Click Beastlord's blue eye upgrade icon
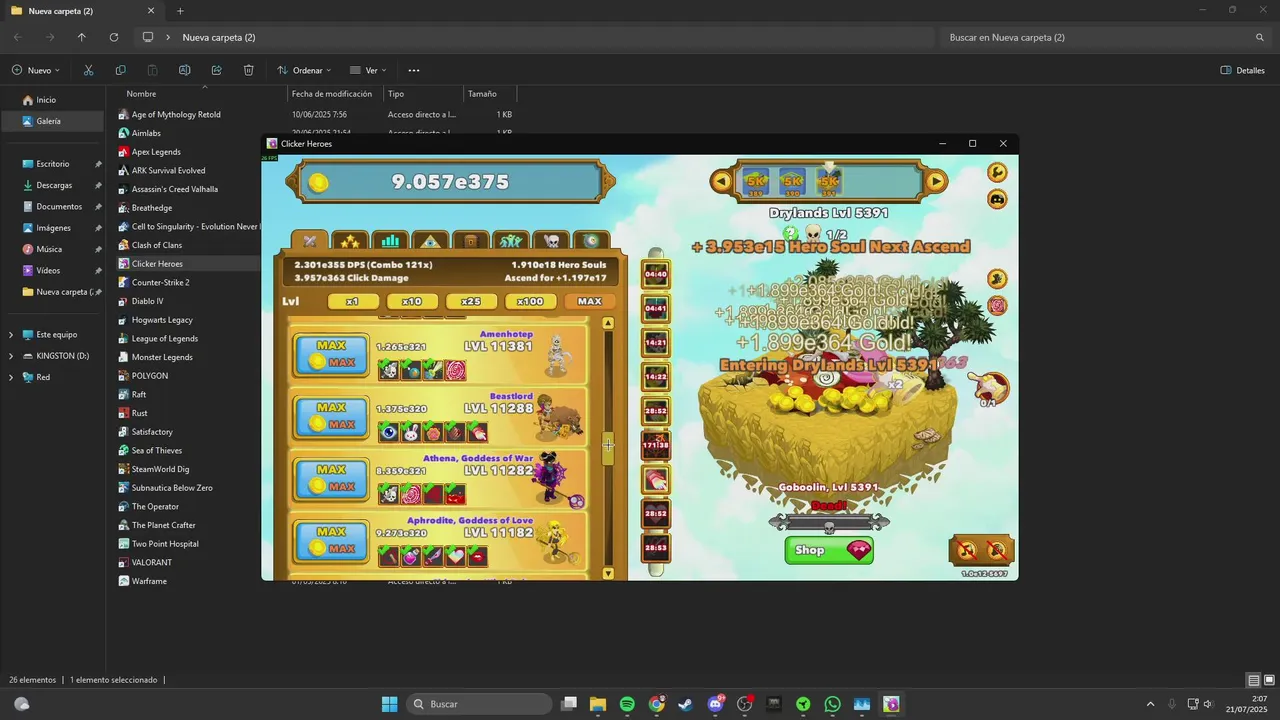Screen dimensions: 1280x720 click(x=389, y=432)
